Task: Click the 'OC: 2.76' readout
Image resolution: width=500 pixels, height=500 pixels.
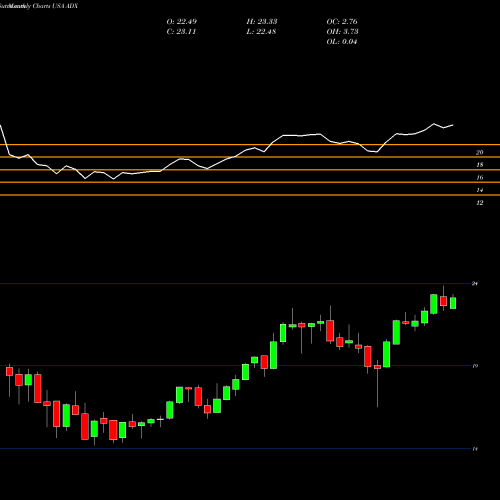Action: tap(342, 22)
